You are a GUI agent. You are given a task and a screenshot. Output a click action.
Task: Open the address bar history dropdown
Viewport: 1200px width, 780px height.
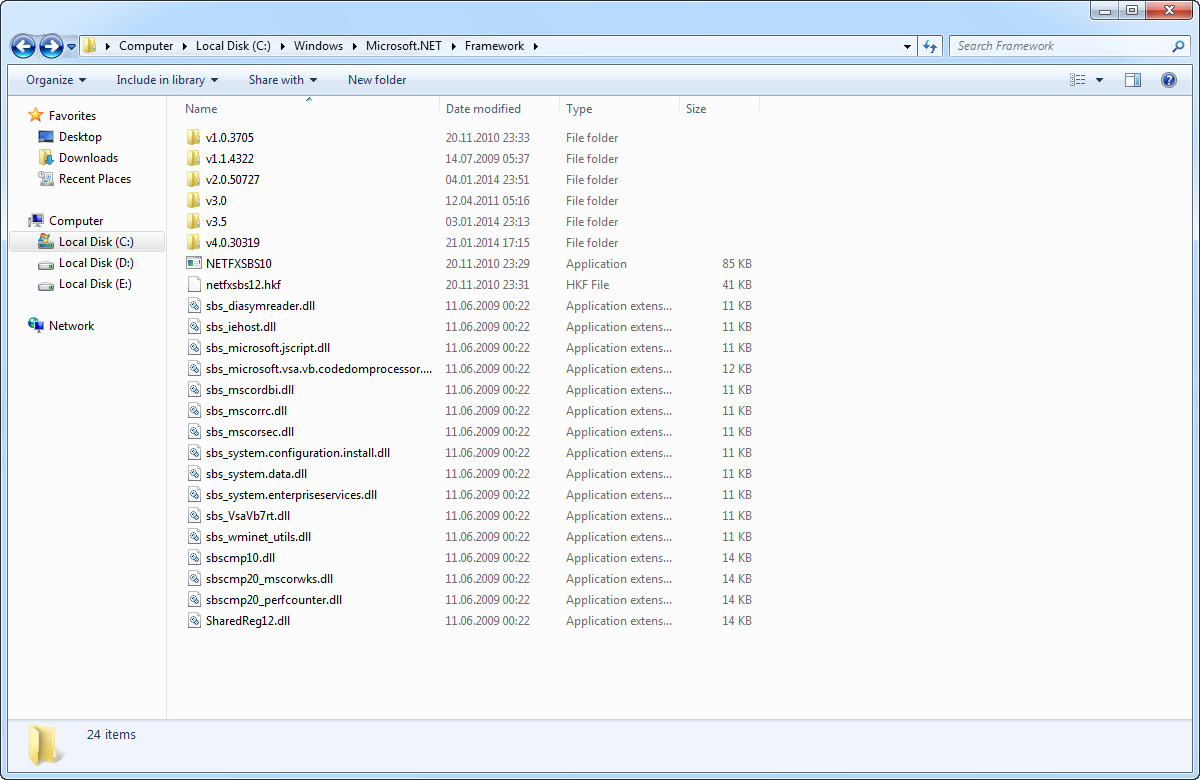tap(907, 46)
